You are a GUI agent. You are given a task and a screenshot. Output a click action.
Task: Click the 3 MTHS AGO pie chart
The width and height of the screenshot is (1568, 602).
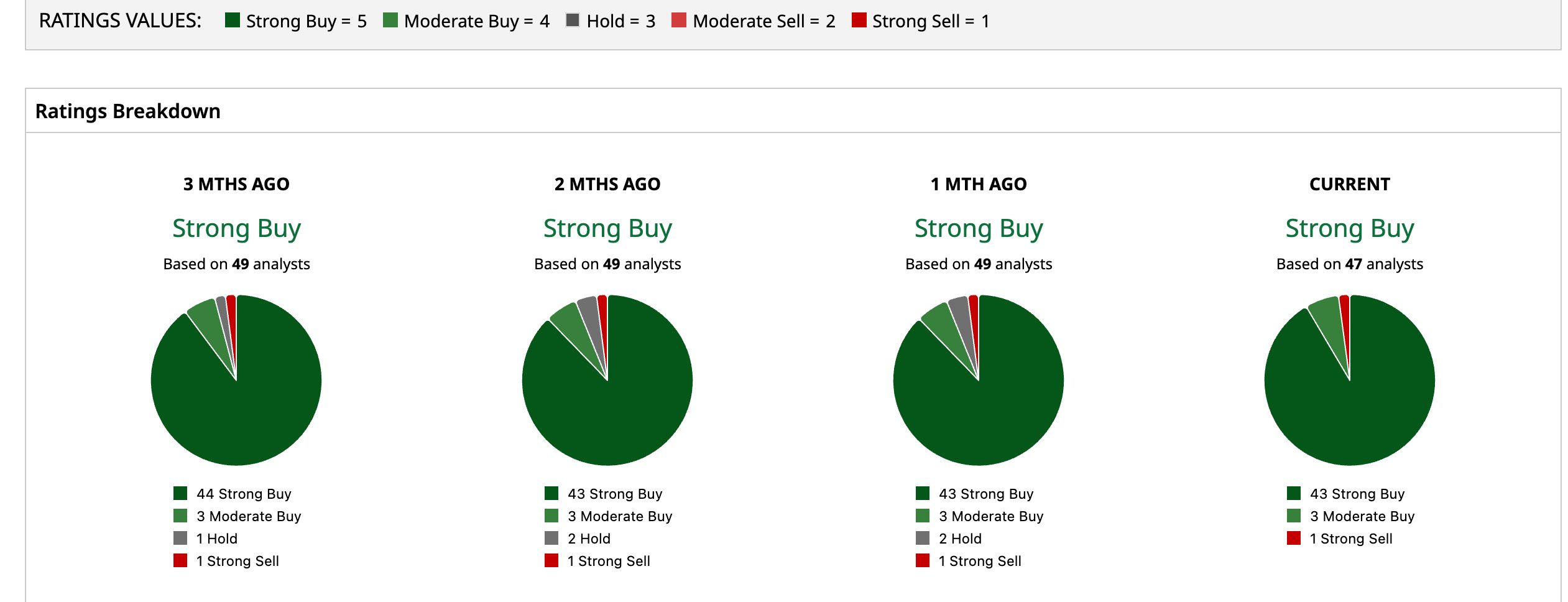tap(236, 380)
